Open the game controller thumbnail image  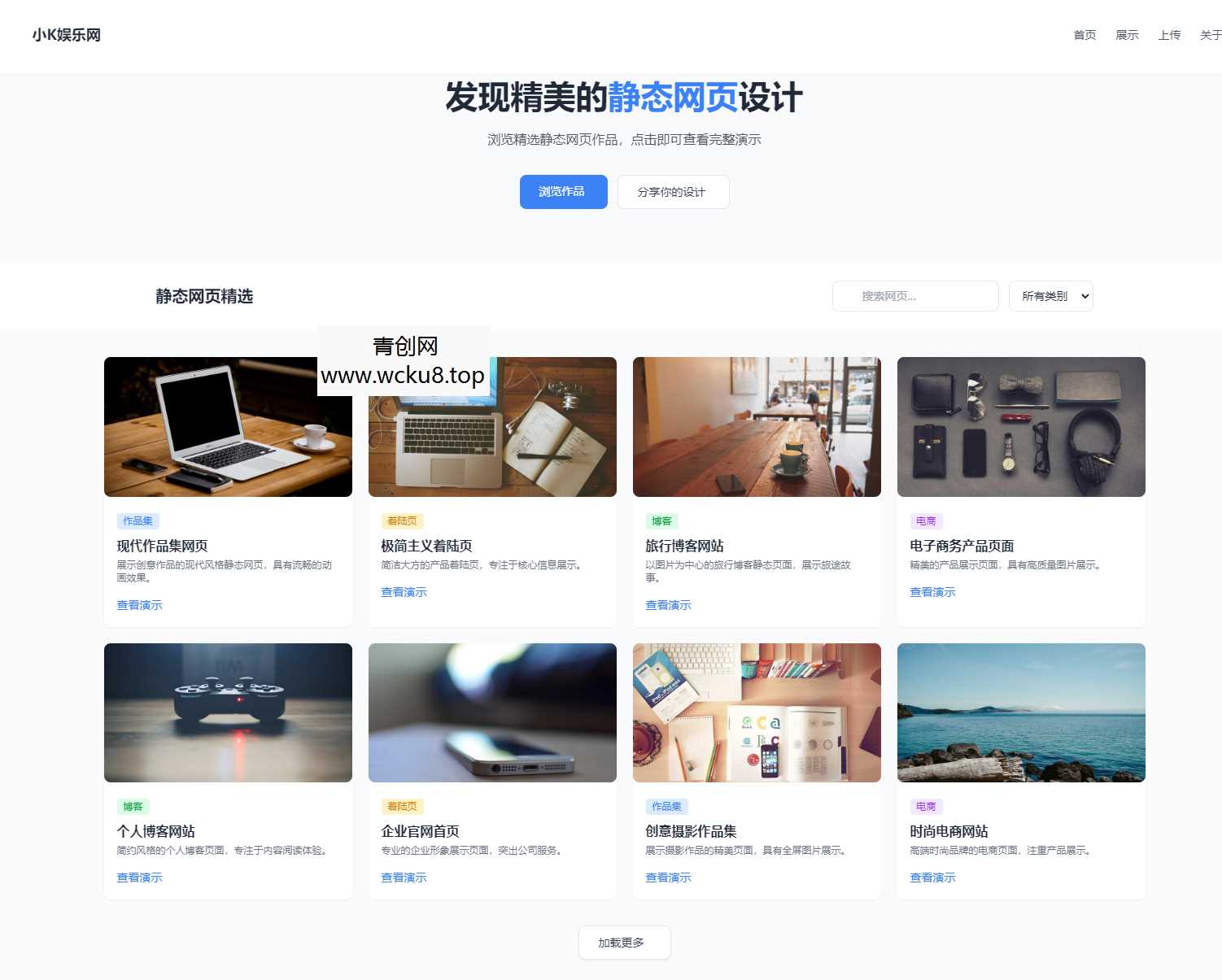228,712
